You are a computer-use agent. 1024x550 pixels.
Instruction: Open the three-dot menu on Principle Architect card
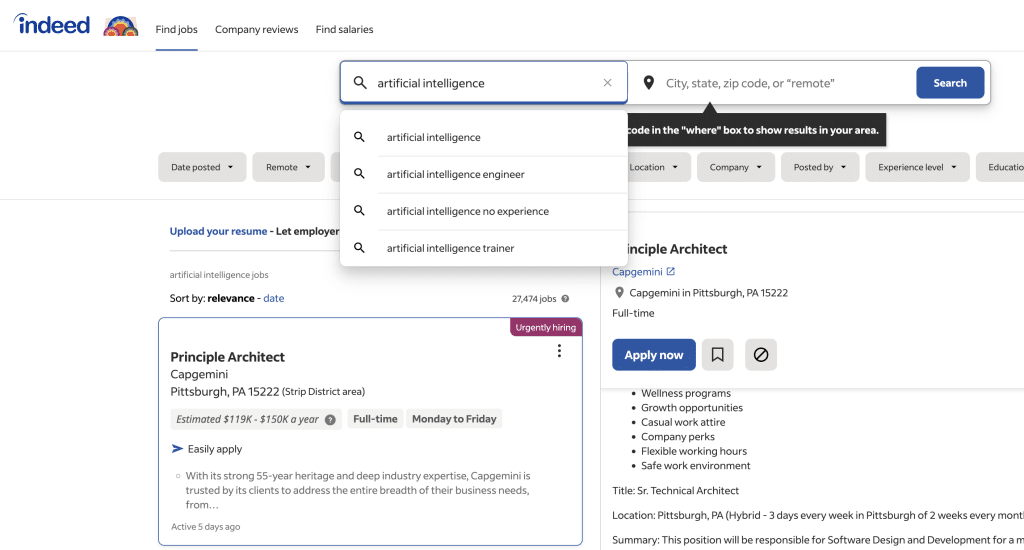coord(559,351)
